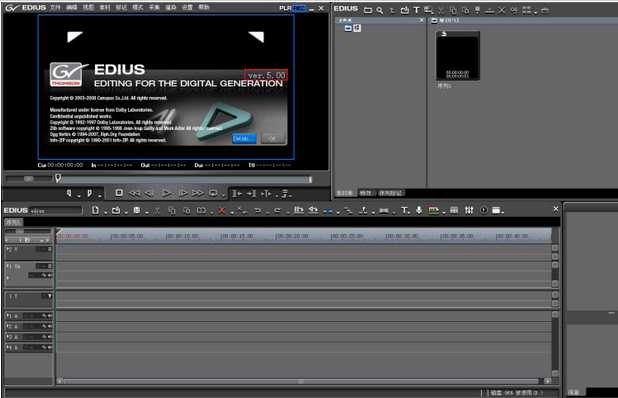Image resolution: width=618 pixels, height=398 pixels.
Task: Switch to the first tab below the bin panel
Action: (344, 193)
